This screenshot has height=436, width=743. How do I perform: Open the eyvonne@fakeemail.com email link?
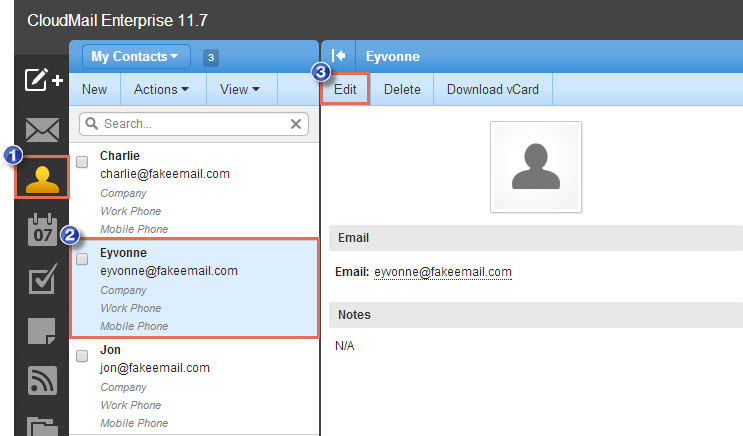(x=443, y=272)
